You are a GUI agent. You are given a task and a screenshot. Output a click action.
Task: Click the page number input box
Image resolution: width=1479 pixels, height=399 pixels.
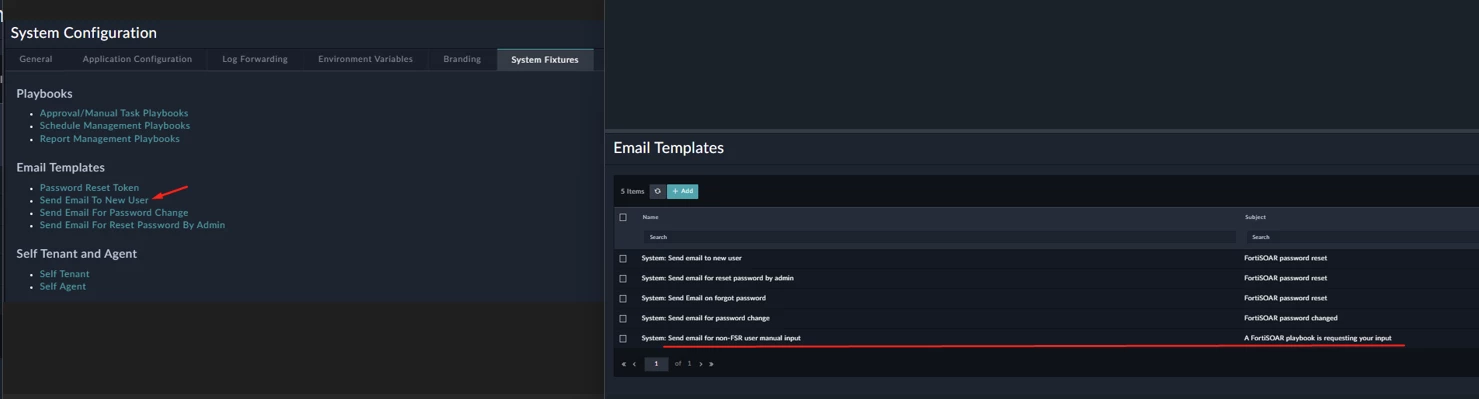click(656, 364)
